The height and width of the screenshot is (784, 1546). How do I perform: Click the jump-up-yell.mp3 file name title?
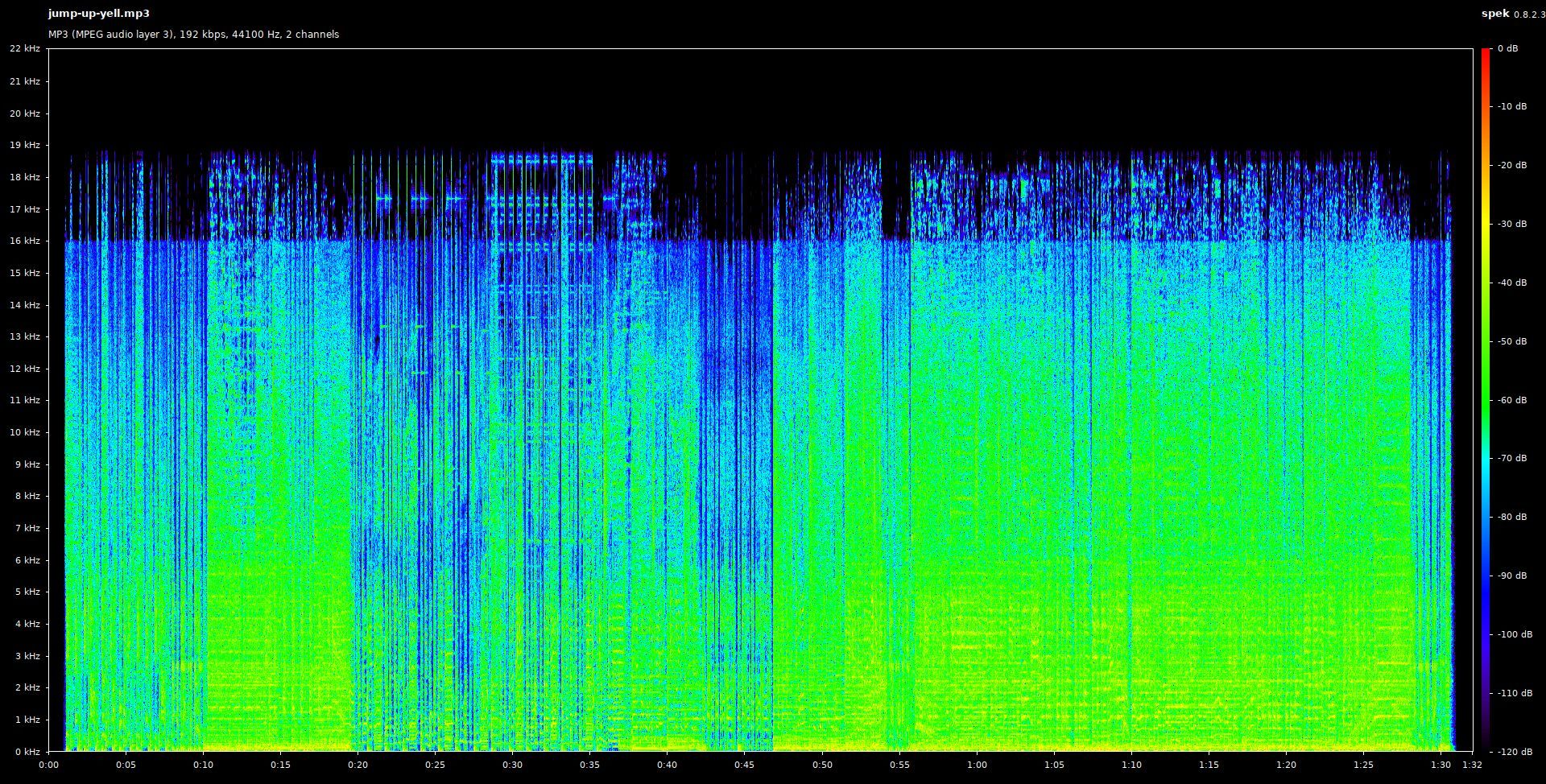point(98,14)
